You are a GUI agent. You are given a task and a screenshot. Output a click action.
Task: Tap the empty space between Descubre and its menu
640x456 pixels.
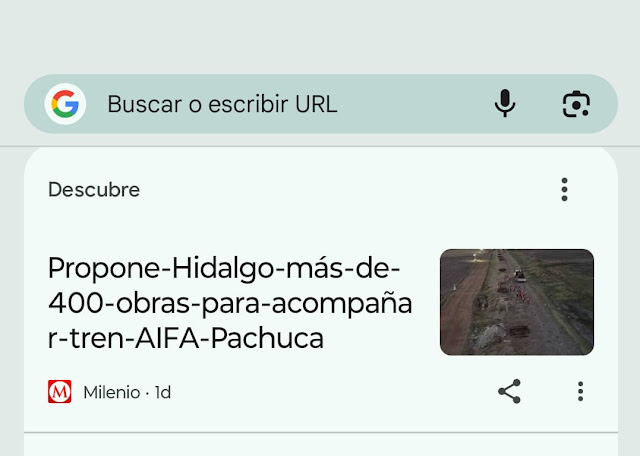(347, 189)
